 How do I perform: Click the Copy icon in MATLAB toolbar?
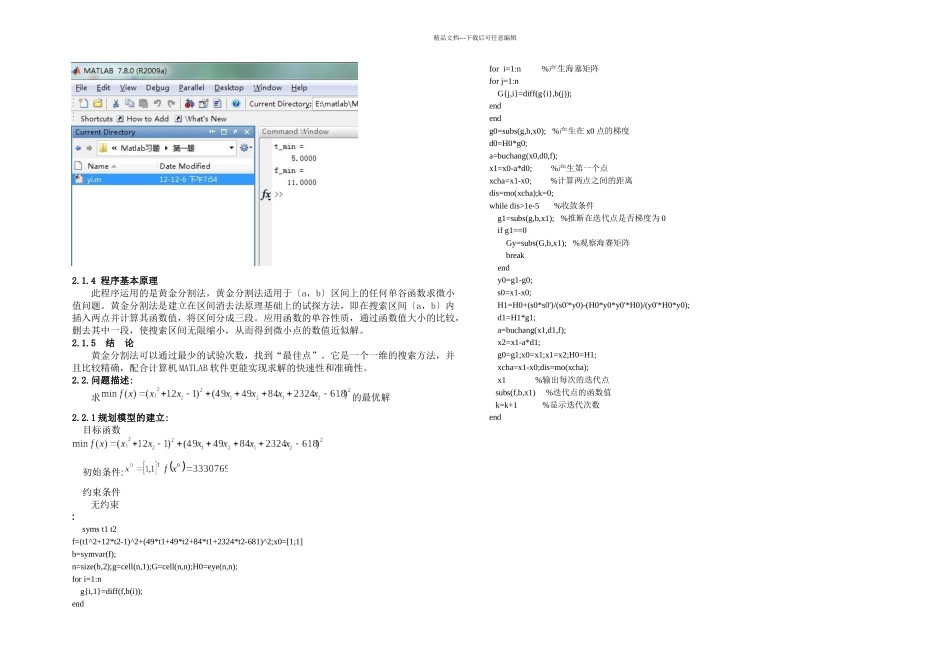coord(129,104)
